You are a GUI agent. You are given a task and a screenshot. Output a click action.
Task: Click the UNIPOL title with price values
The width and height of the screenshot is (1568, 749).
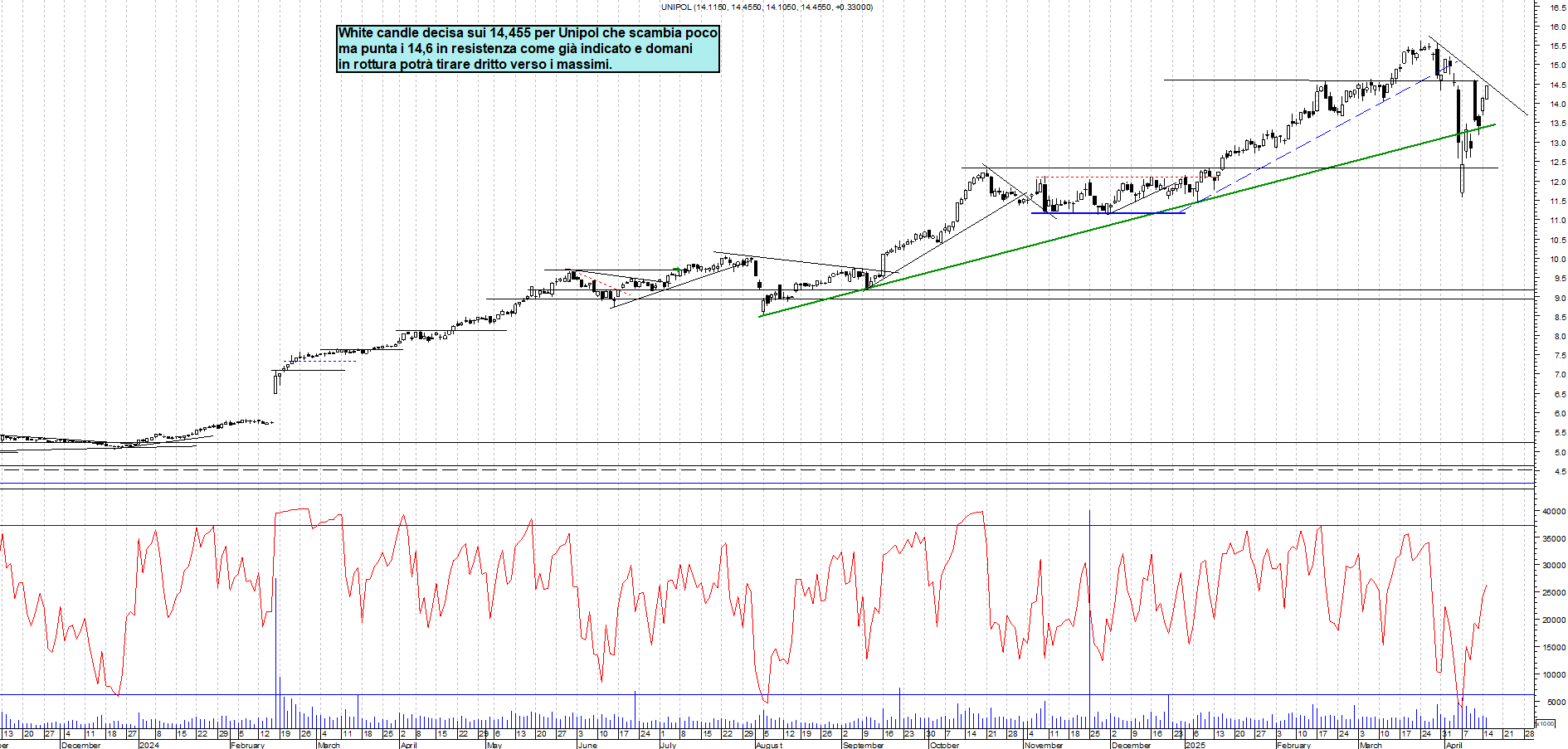tap(767, 7)
